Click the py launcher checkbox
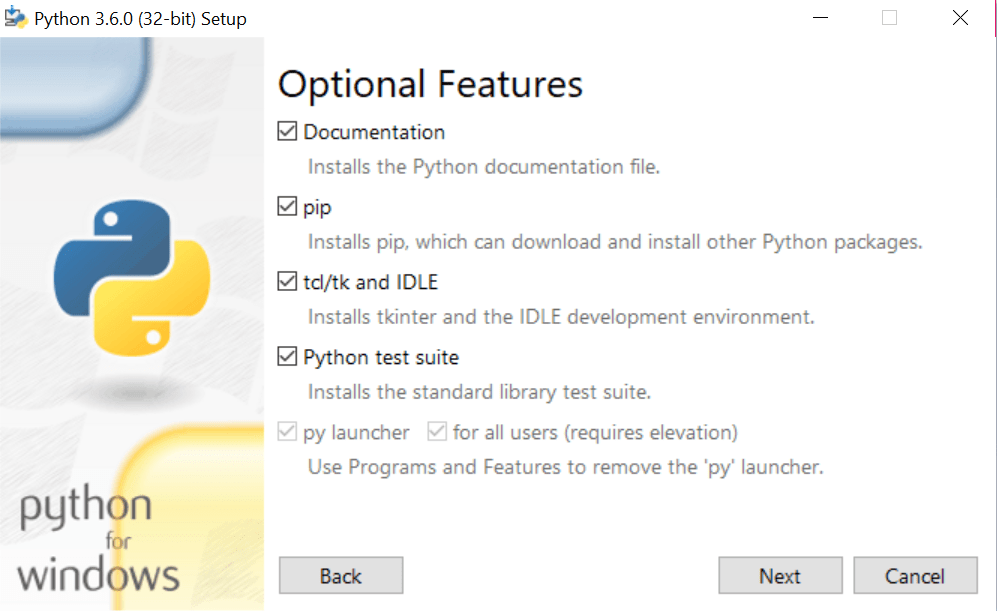The image size is (997, 611). [x=286, y=431]
